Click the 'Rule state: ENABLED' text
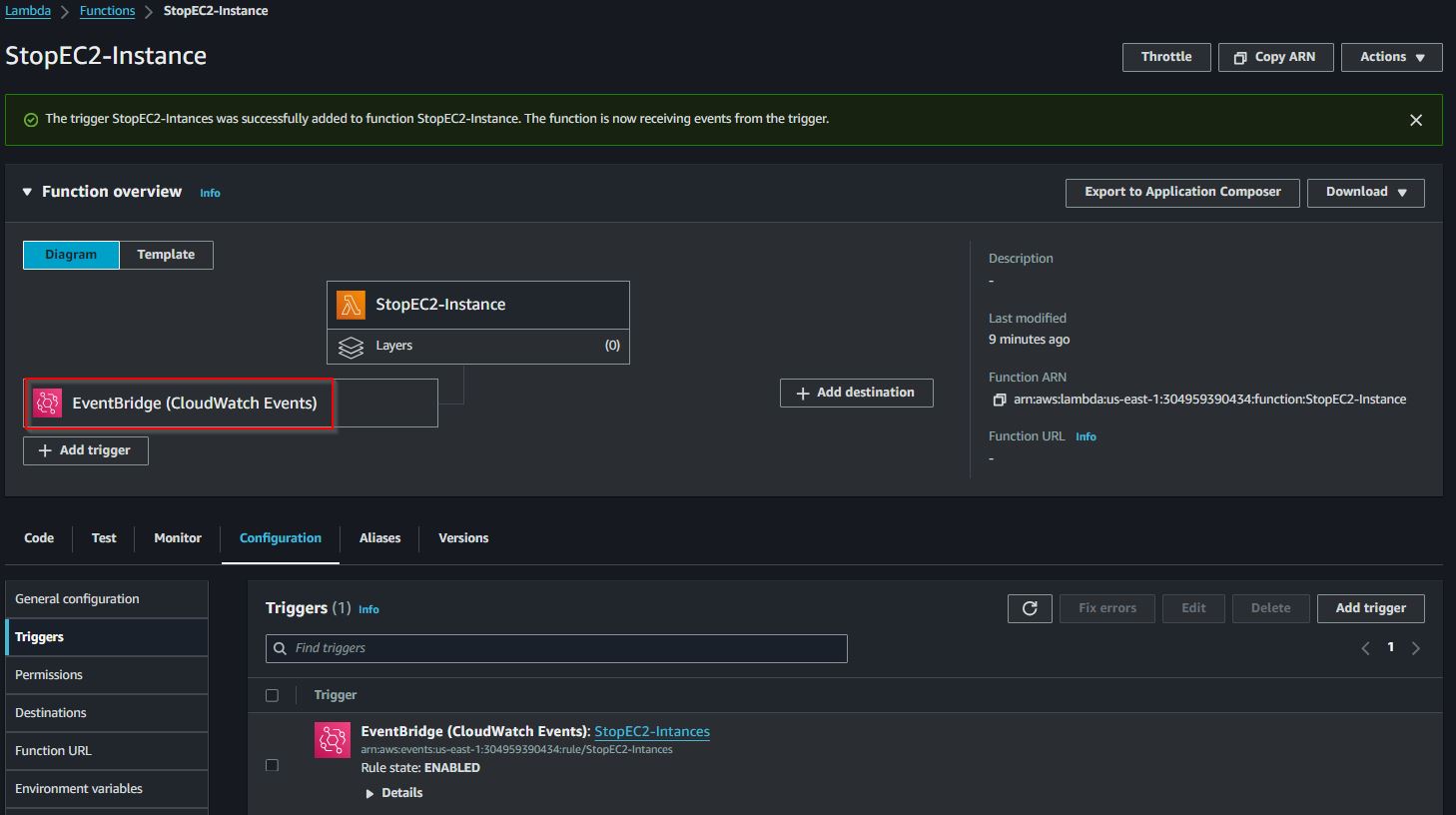Image resolution: width=1456 pixels, height=815 pixels. point(420,768)
